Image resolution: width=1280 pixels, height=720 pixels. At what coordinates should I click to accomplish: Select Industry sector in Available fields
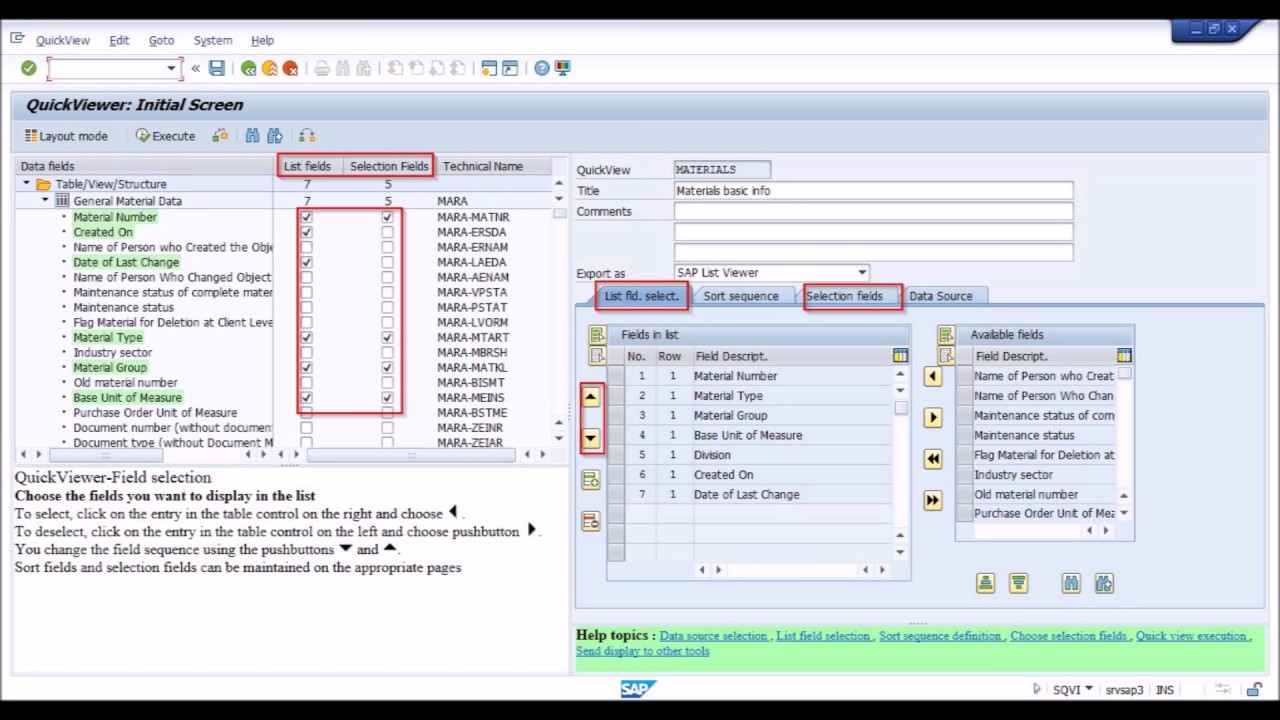pos(1037,475)
